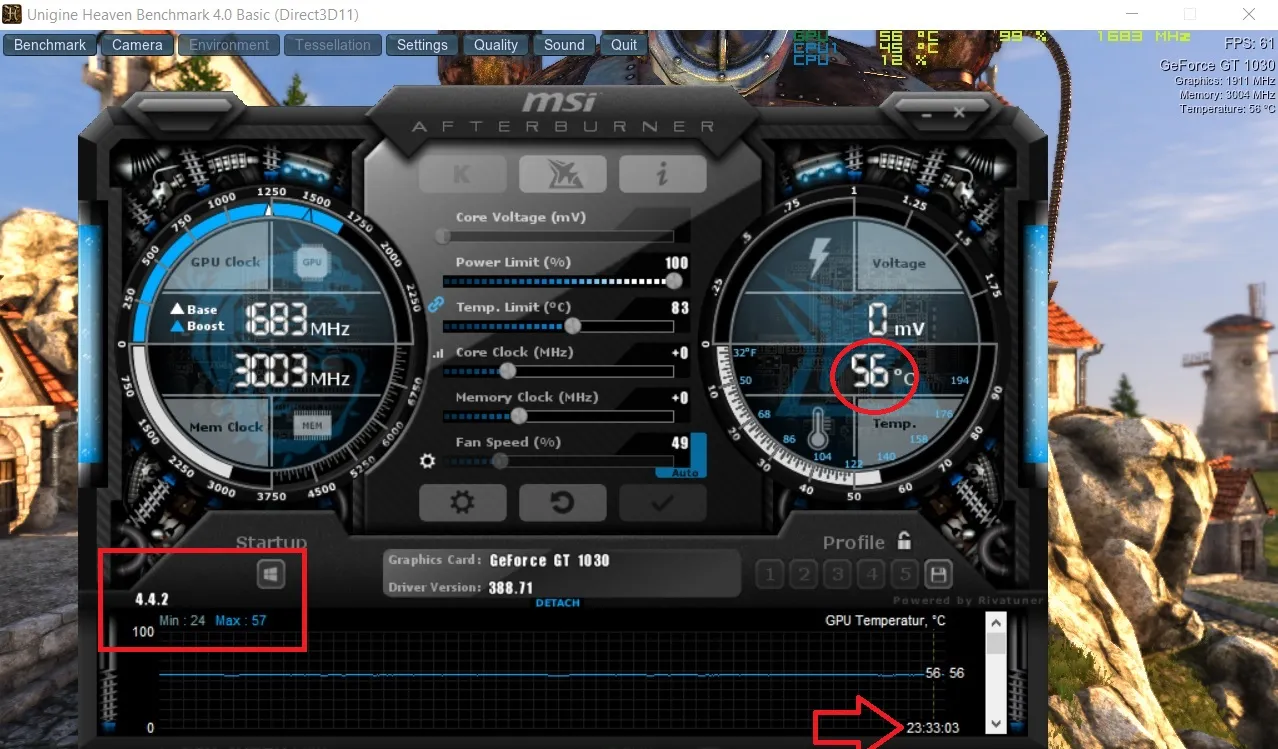Click the lightning bolt icon in the voltage gauge
This screenshot has width=1278, height=749.
[x=819, y=257]
